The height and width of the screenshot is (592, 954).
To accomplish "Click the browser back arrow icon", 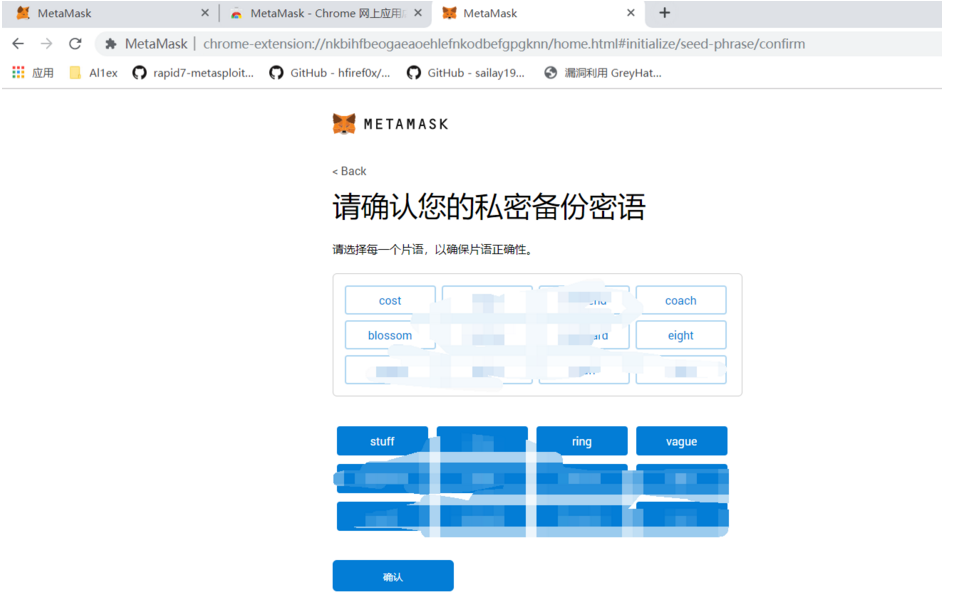I will (18, 43).
